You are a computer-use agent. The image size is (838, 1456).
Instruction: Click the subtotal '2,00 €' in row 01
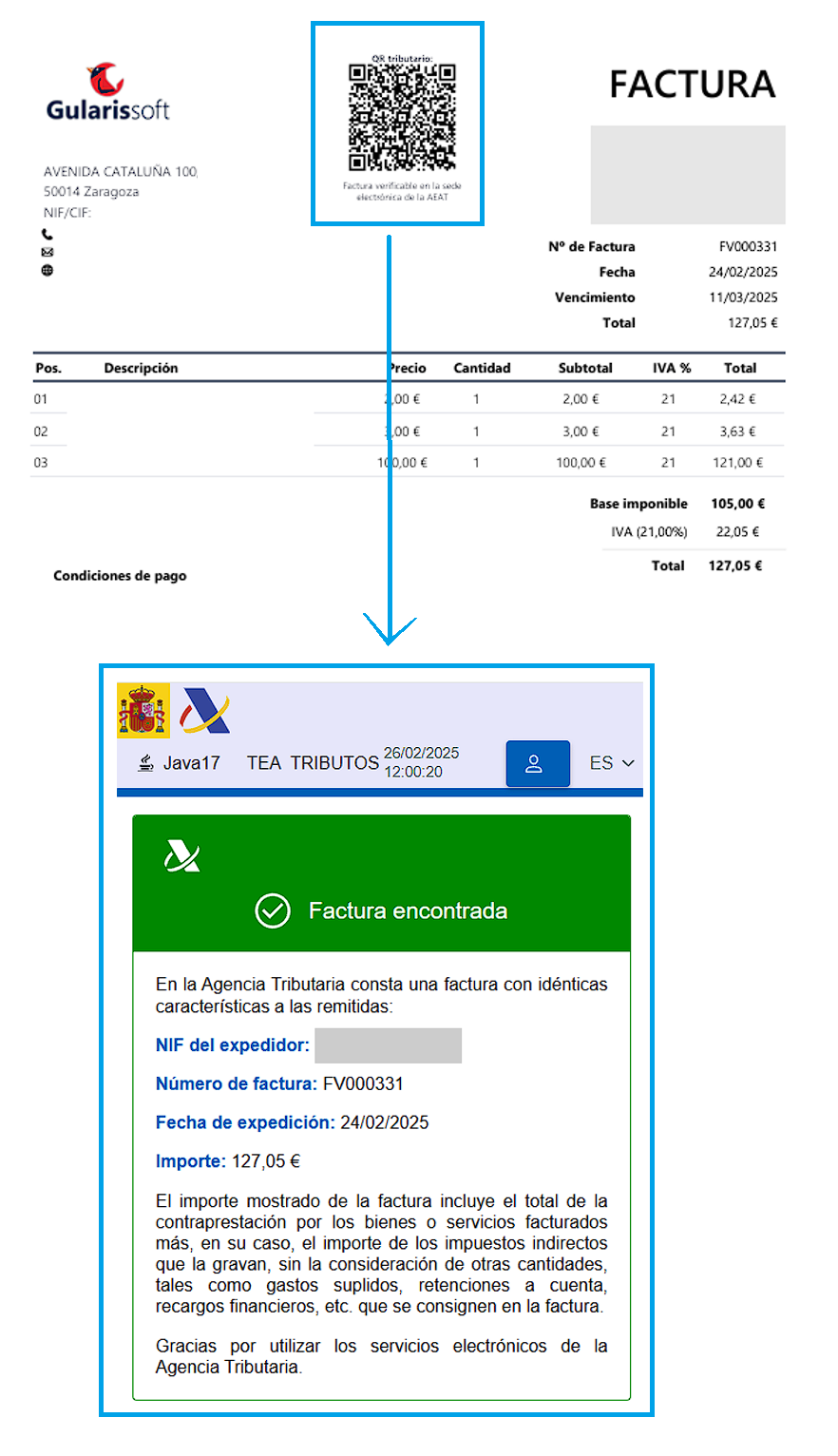click(x=581, y=400)
